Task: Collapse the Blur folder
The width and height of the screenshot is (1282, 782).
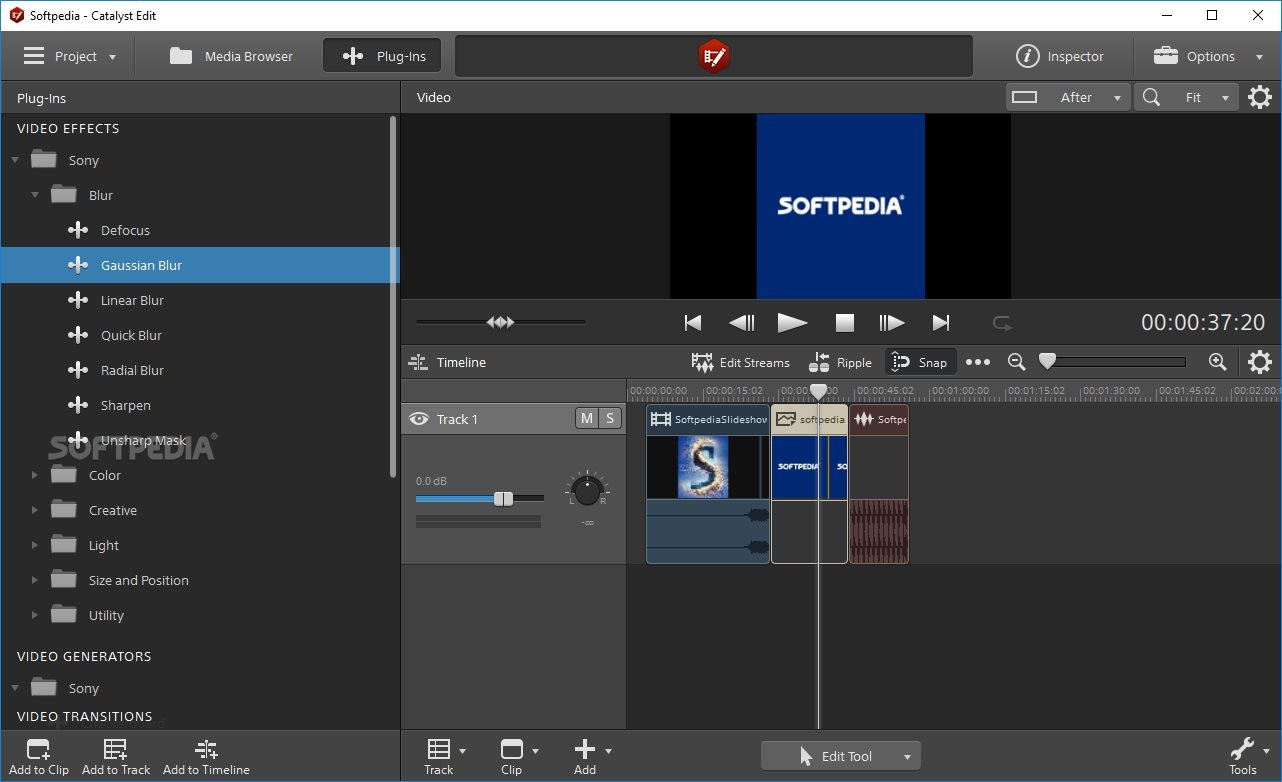Action: [x=35, y=195]
